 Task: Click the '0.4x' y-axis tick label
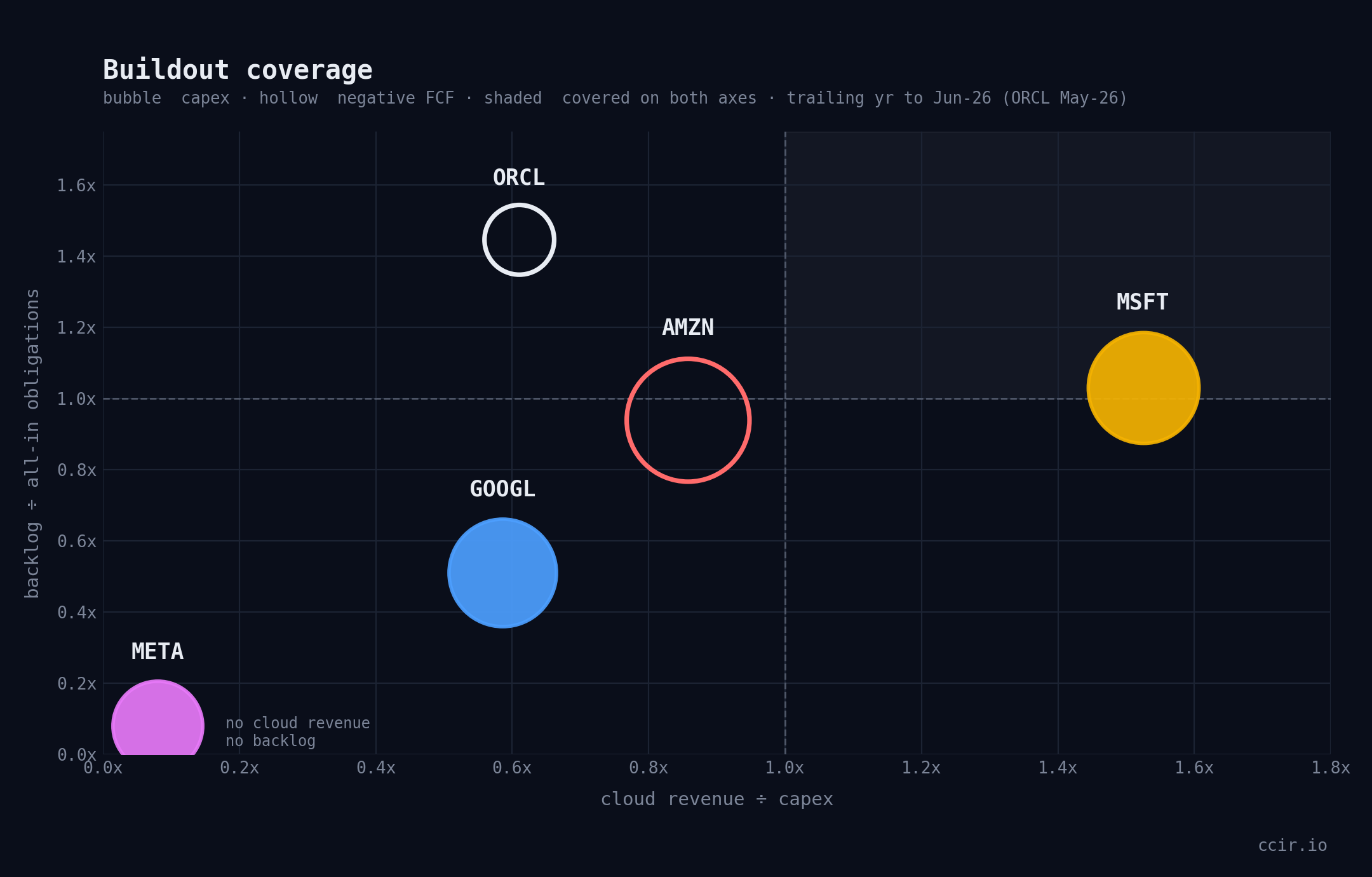point(77,613)
